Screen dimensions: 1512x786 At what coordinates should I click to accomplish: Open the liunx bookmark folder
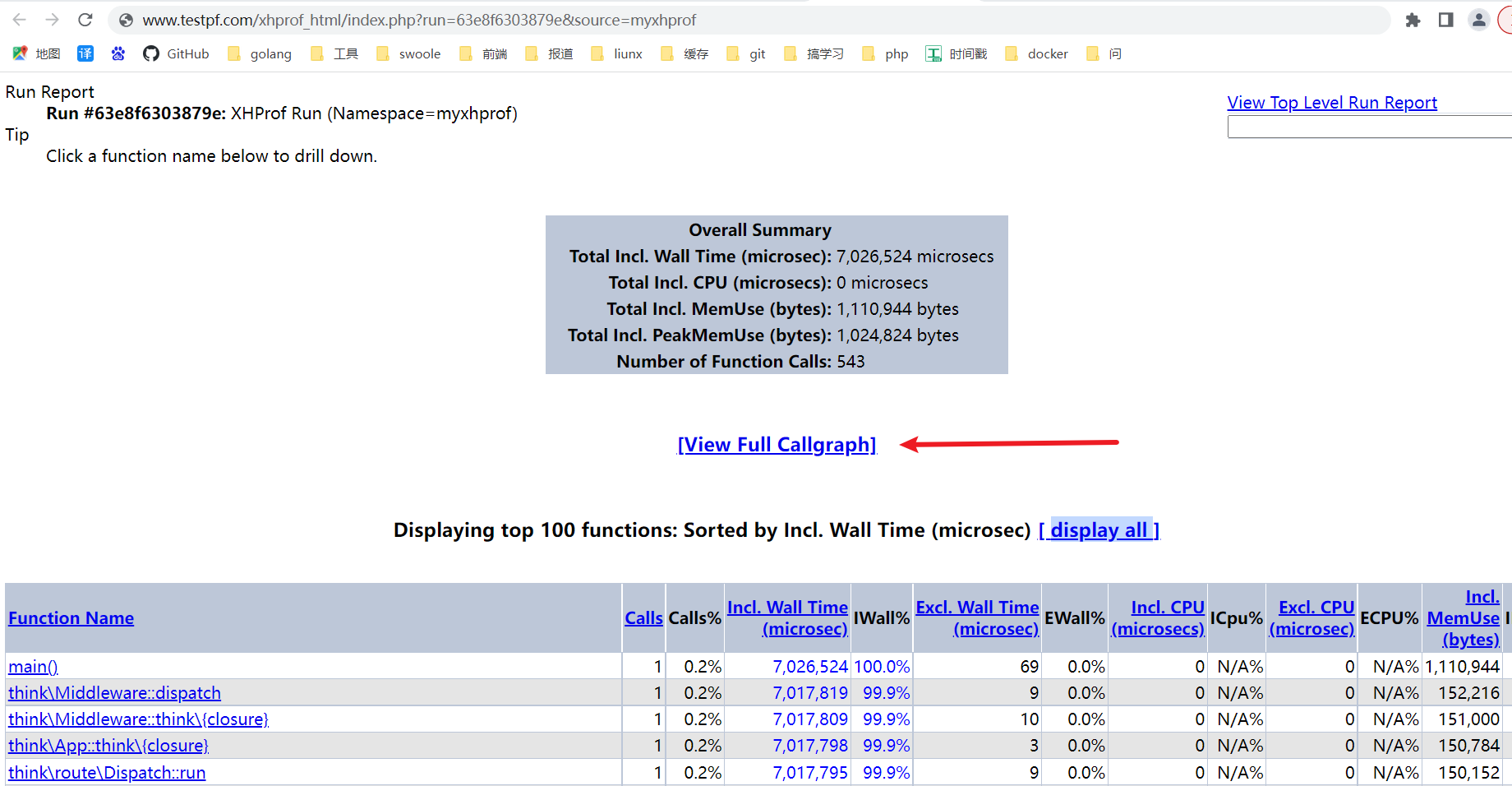tap(617, 53)
